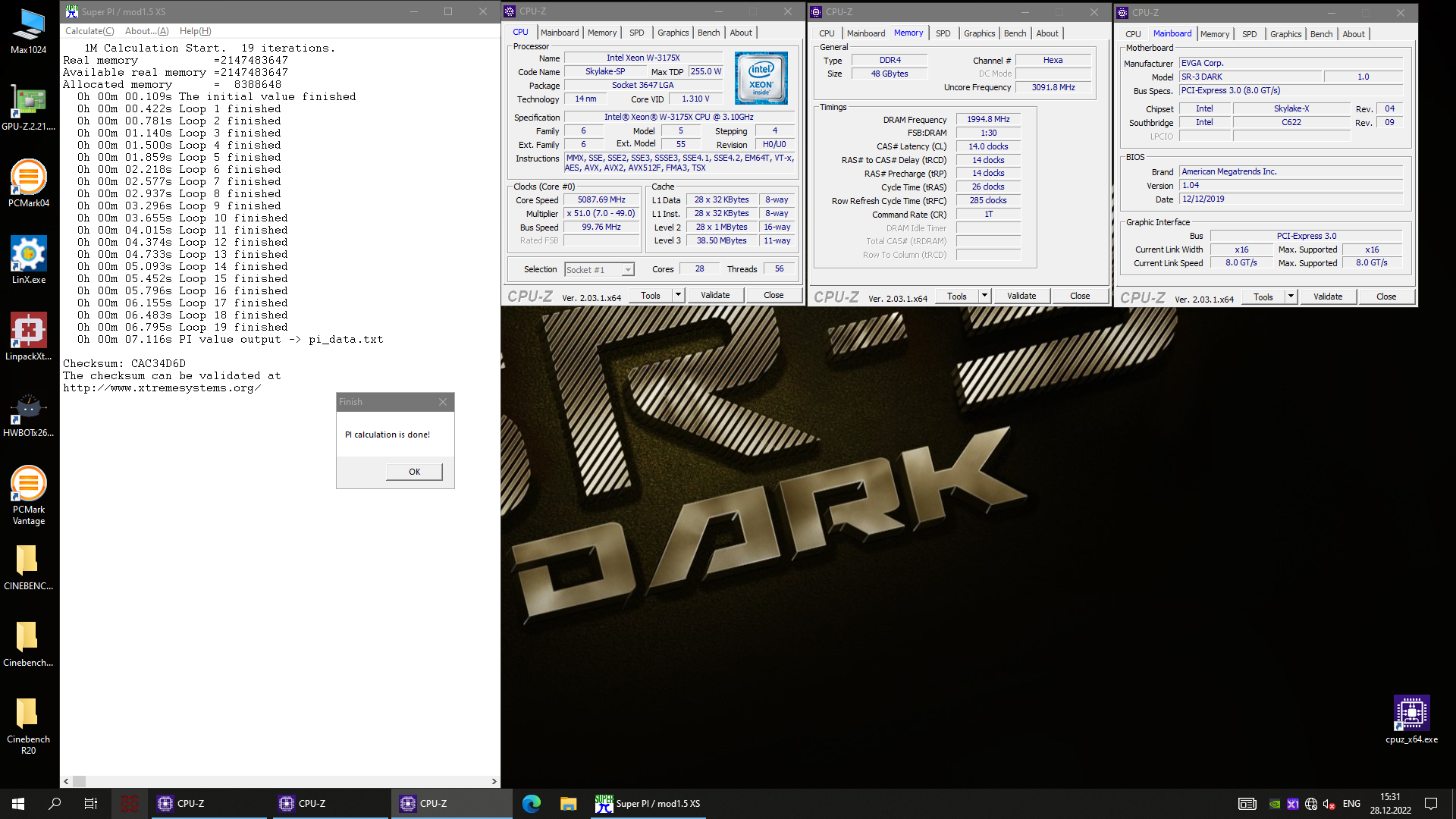Image resolution: width=1456 pixels, height=819 pixels.
Task: Open the network globe tray icon
Action: coord(1311,804)
